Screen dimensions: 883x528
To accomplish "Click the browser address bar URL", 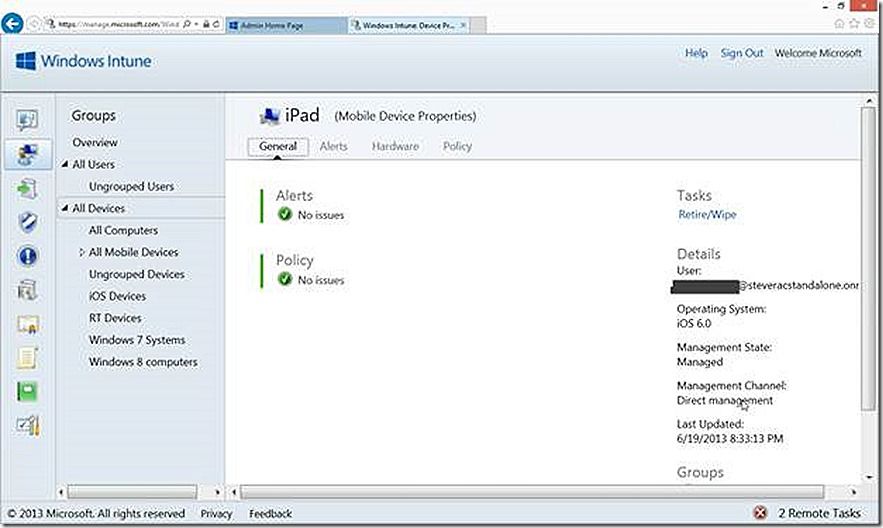I will coord(118,24).
